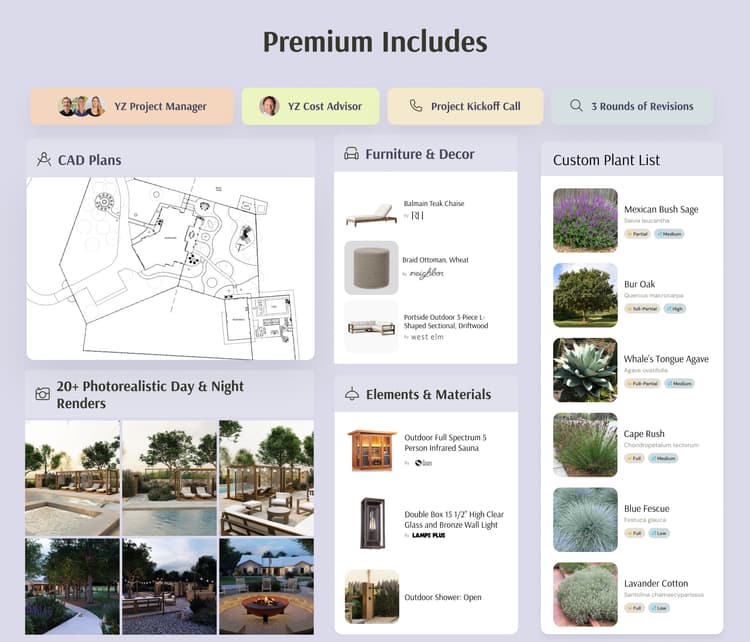Select the 3 Rounds of Revisions badge
750x642 pixels.
[x=632, y=106]
